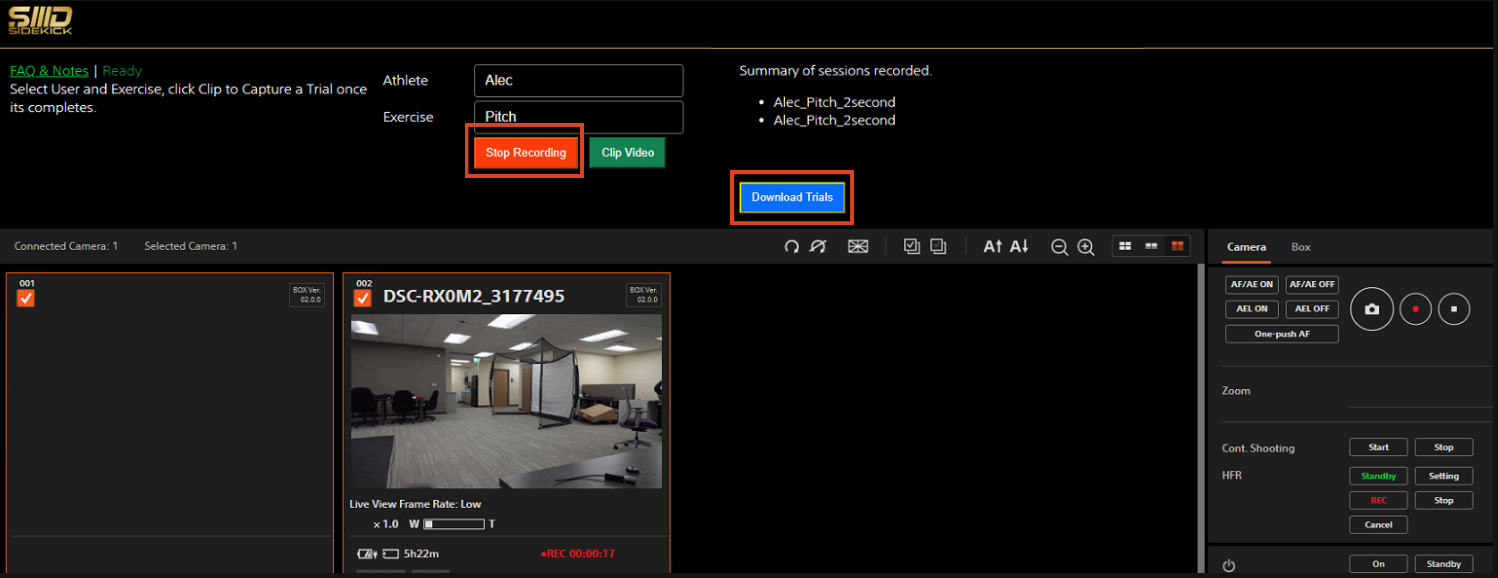Open the Camera tab
Viewport: 1498px width, 578px height.
1246,247
